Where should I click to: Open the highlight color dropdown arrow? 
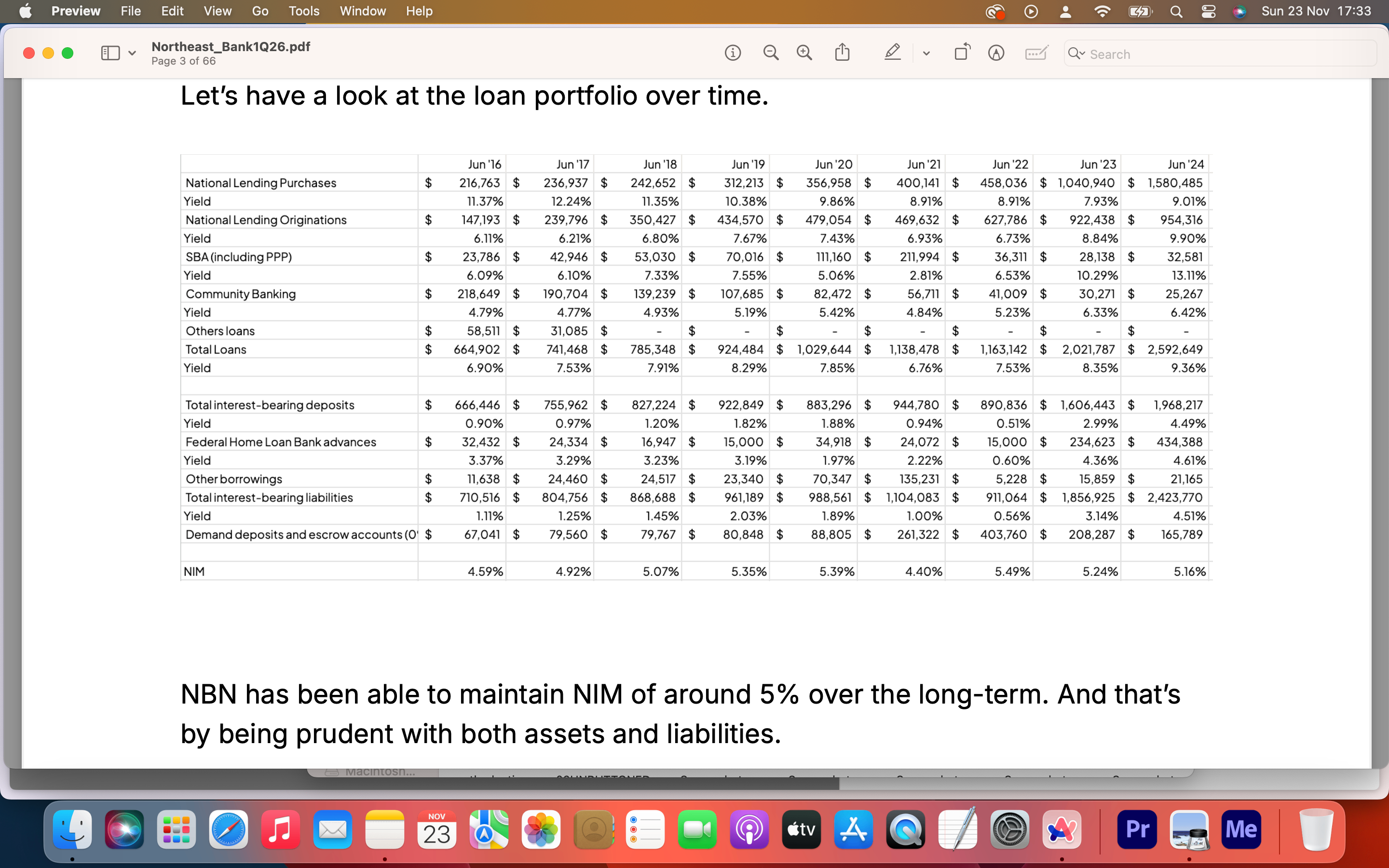926,54
